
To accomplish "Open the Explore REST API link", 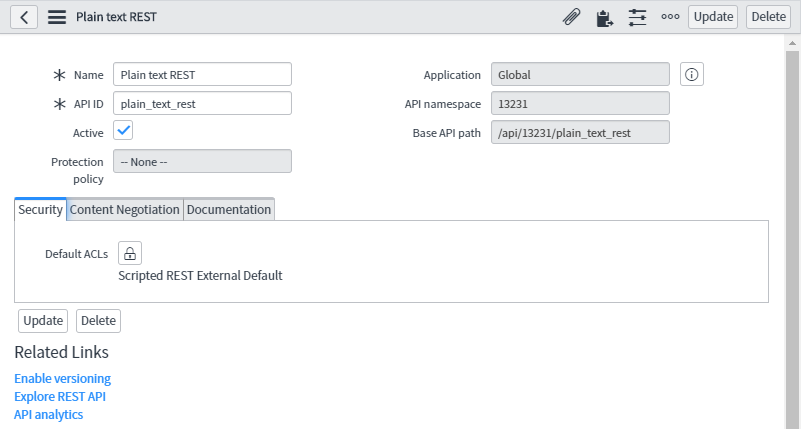I will coord(60,396).
